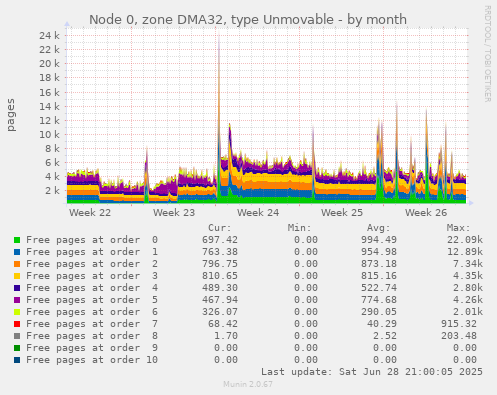This screenshot has width=497, height=395.
Task: Click the 'Avg:' column header
Action: [x=379, y=228]
